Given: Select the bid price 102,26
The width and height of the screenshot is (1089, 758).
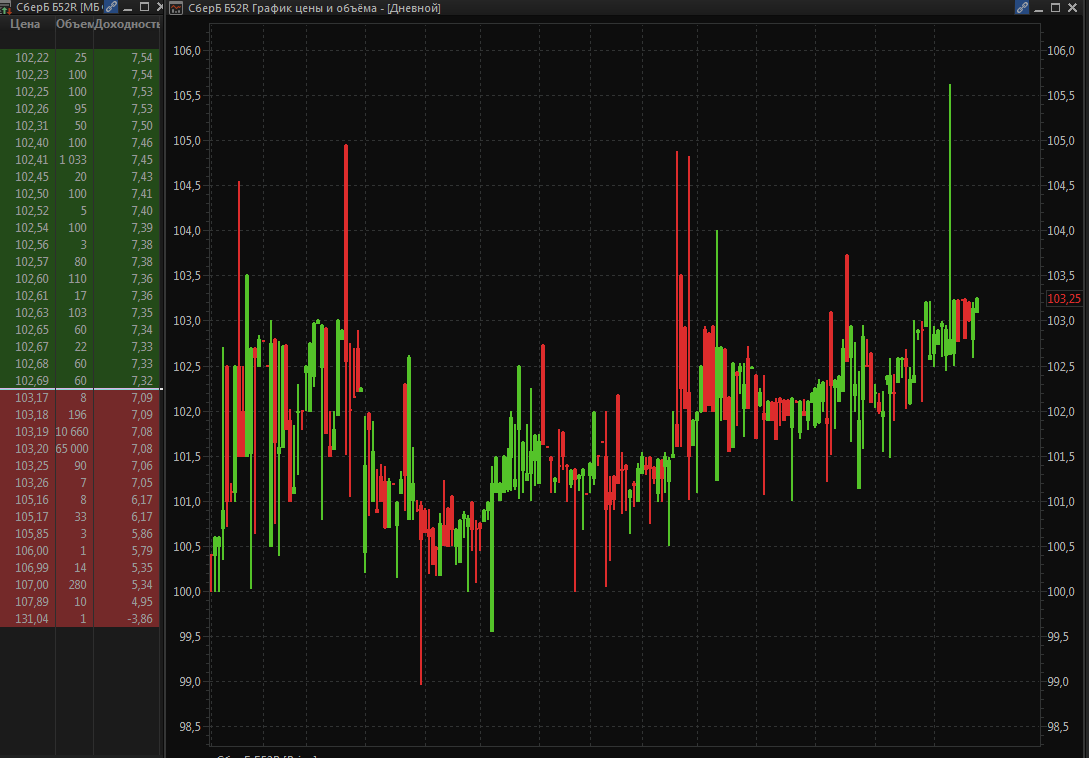Looking at the screenshot, I should coord(32,109).
